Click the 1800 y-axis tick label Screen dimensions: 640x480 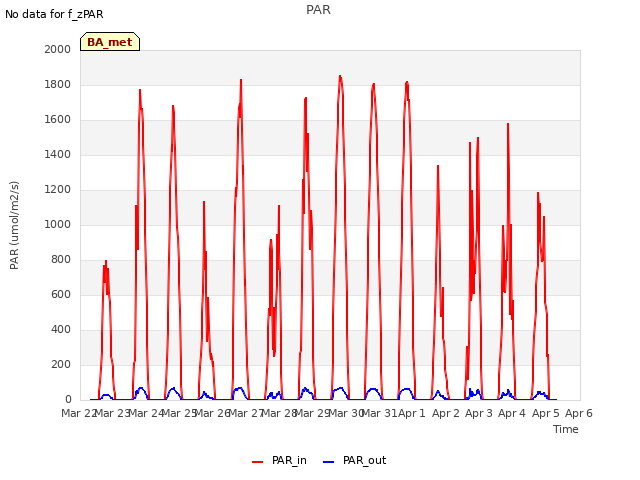[58, 84]
